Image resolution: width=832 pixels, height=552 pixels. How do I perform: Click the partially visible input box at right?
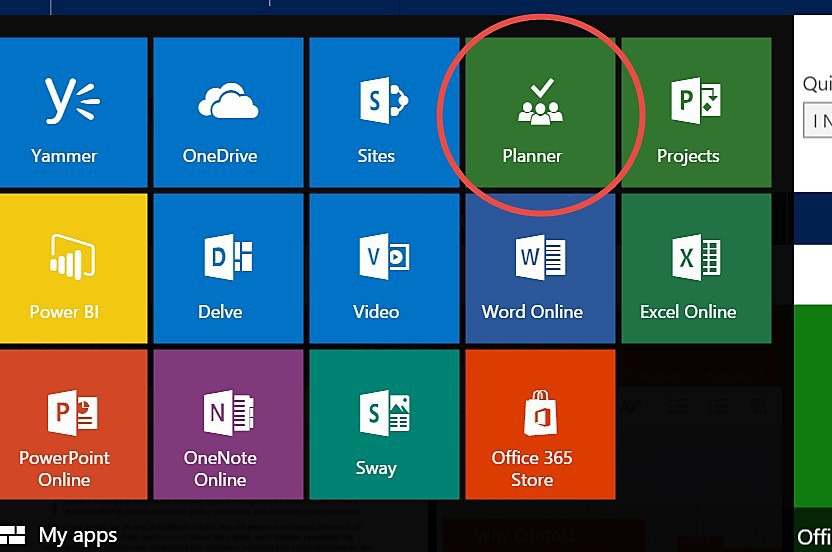[x=818, y=121]
